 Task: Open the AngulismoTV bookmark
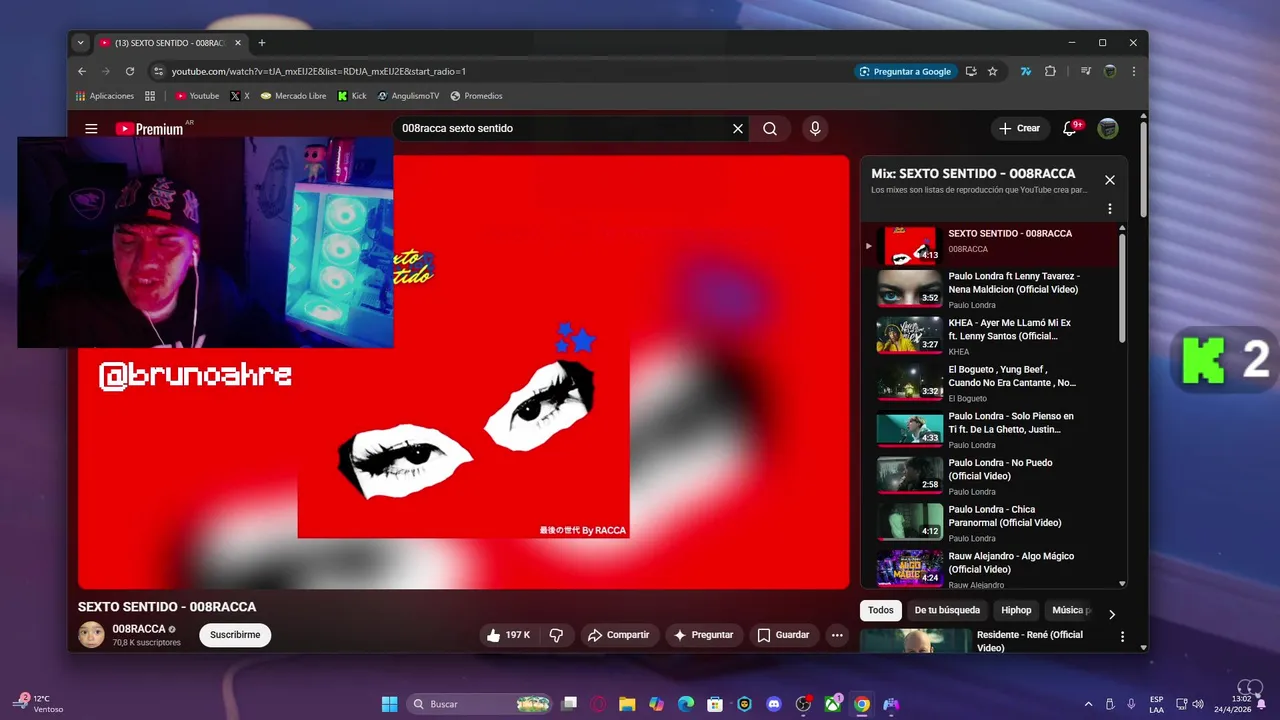coord(408,96)
